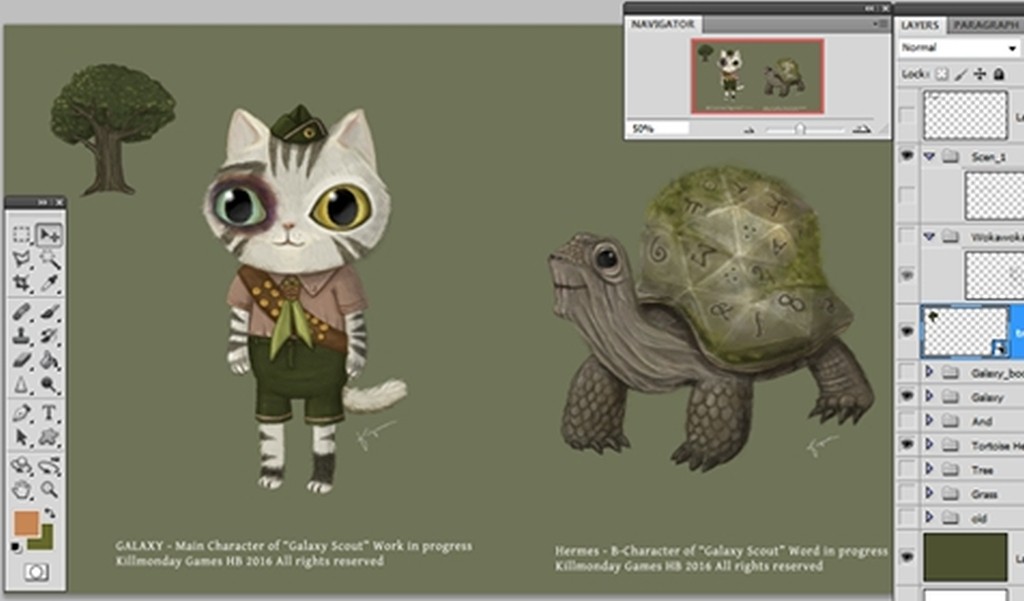Select the Hand tool
The image size is (1024, 601).
coord(22,489)
